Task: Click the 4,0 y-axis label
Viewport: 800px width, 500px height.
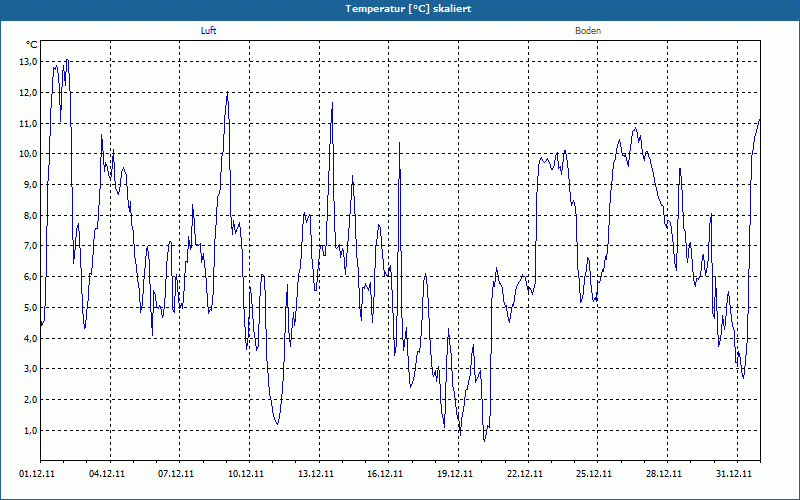Action: click(31, 338)
